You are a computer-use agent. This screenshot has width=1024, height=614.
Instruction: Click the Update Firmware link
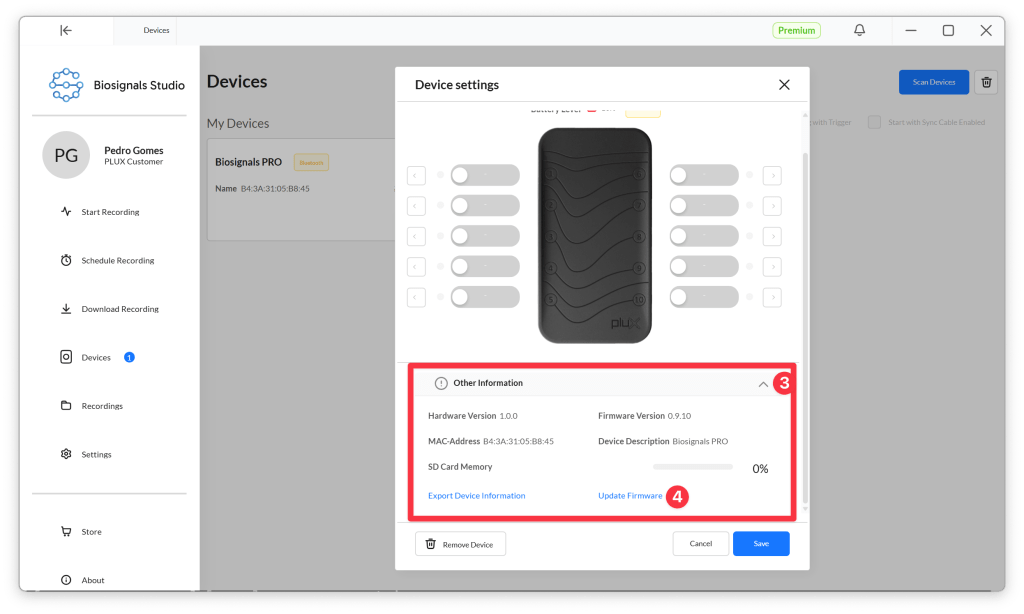point(630,496)
